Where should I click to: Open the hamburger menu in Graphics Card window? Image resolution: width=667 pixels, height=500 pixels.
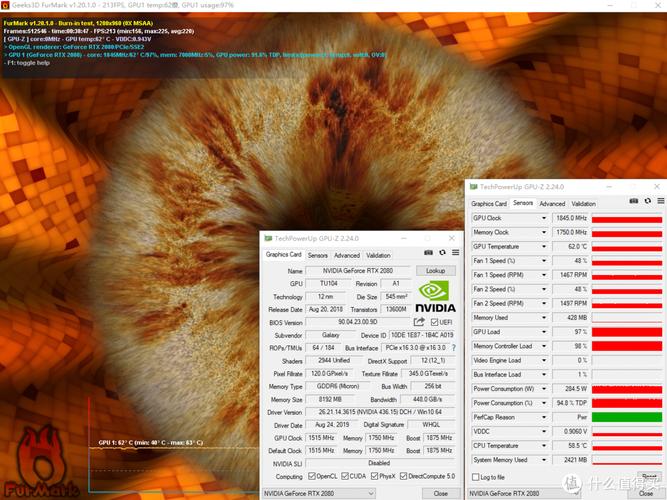tap(456, 252)
